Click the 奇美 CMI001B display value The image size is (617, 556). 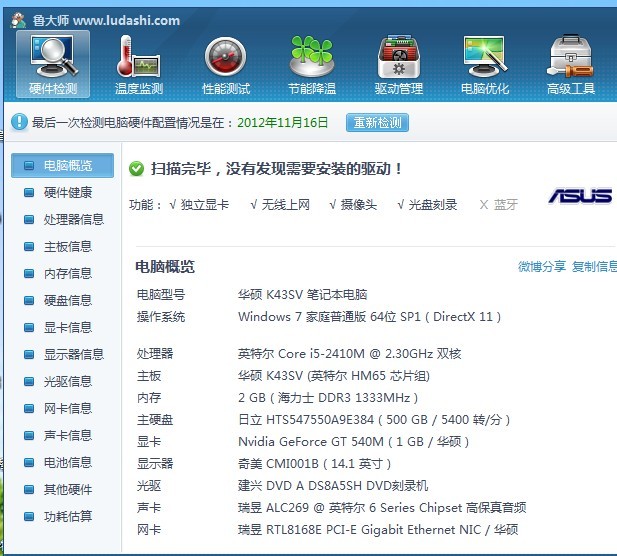coord(314,464)
